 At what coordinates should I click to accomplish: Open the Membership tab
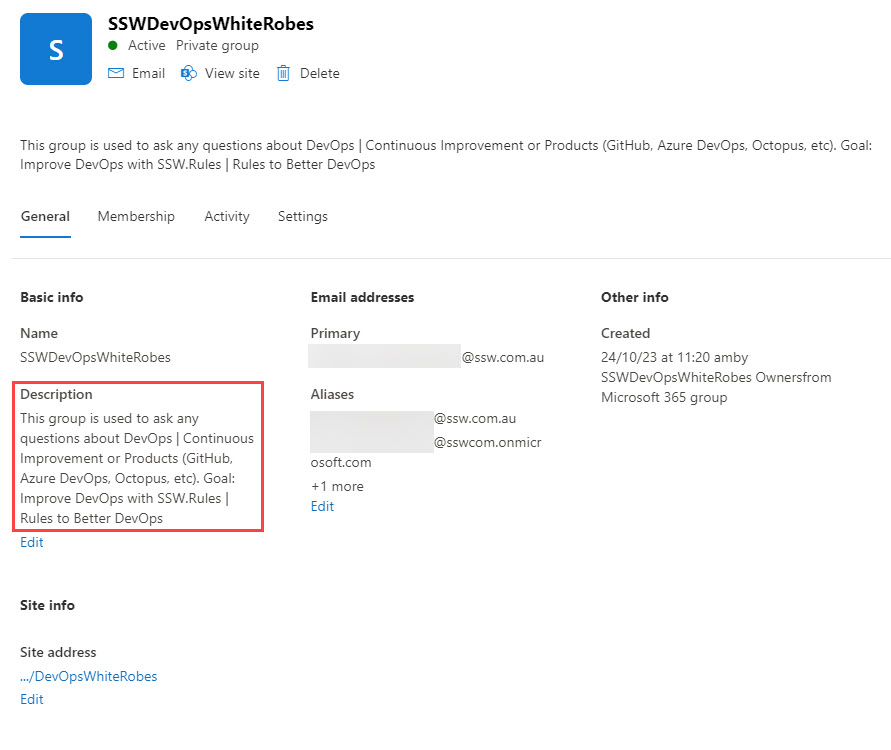tap(136, 216)
